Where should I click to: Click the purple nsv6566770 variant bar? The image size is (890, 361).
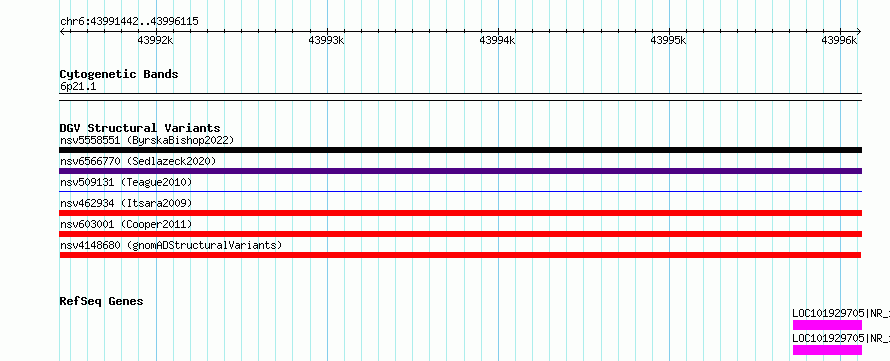[460, 171]
